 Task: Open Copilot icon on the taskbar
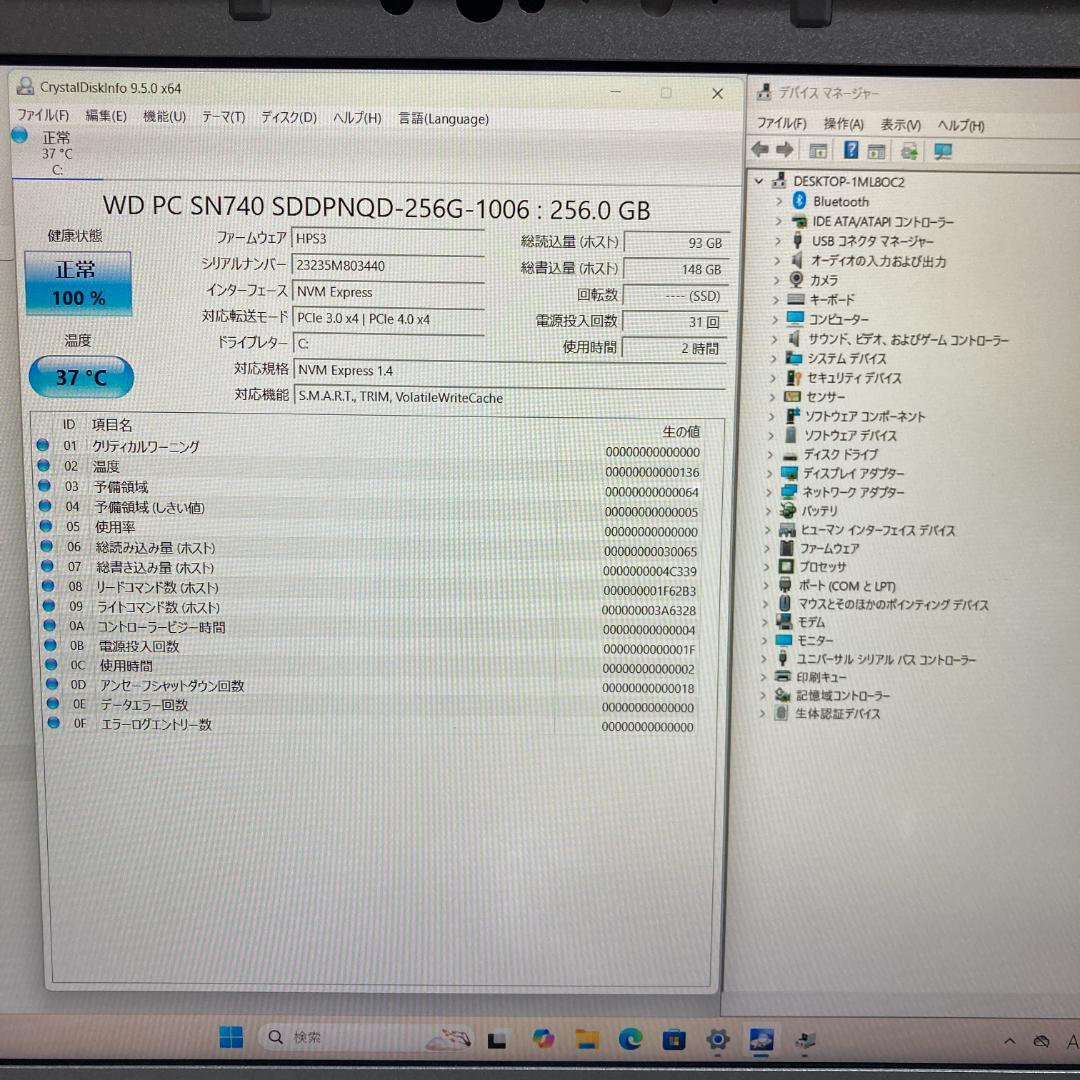pyautogui.click(x=543, y=1038)
